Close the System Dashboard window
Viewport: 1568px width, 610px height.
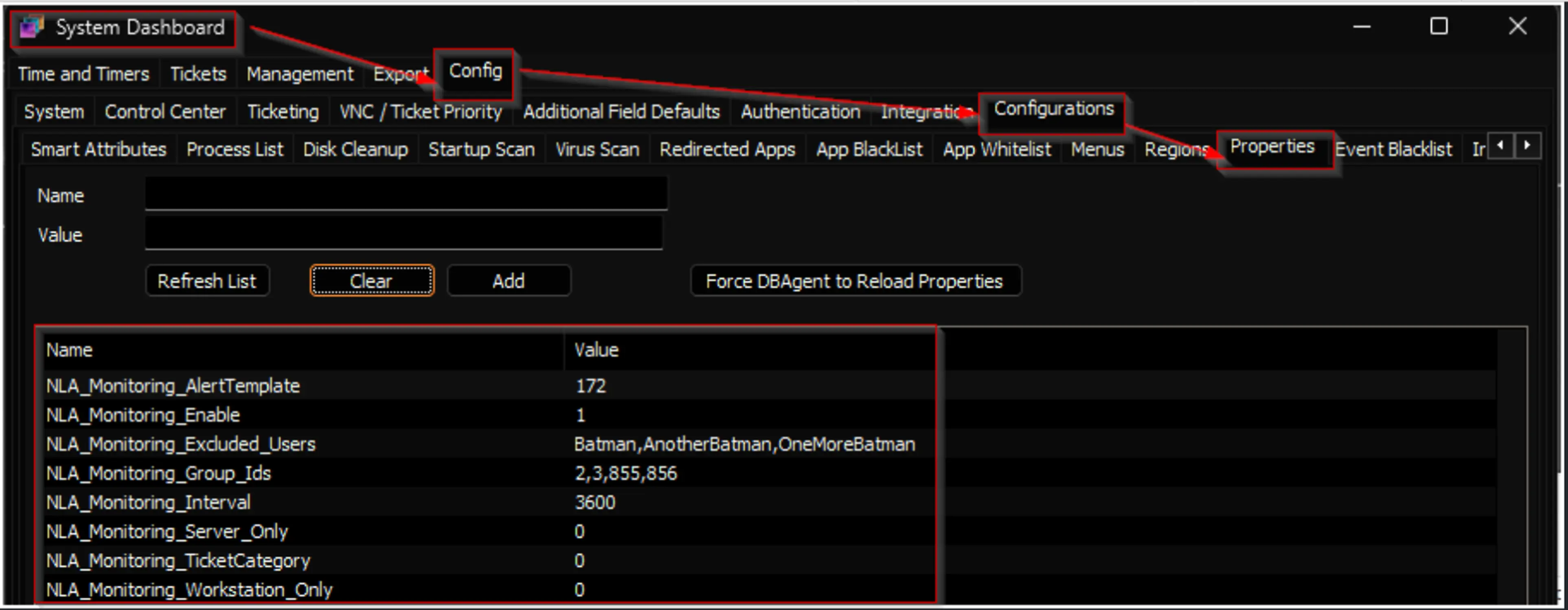point(1518,27)
